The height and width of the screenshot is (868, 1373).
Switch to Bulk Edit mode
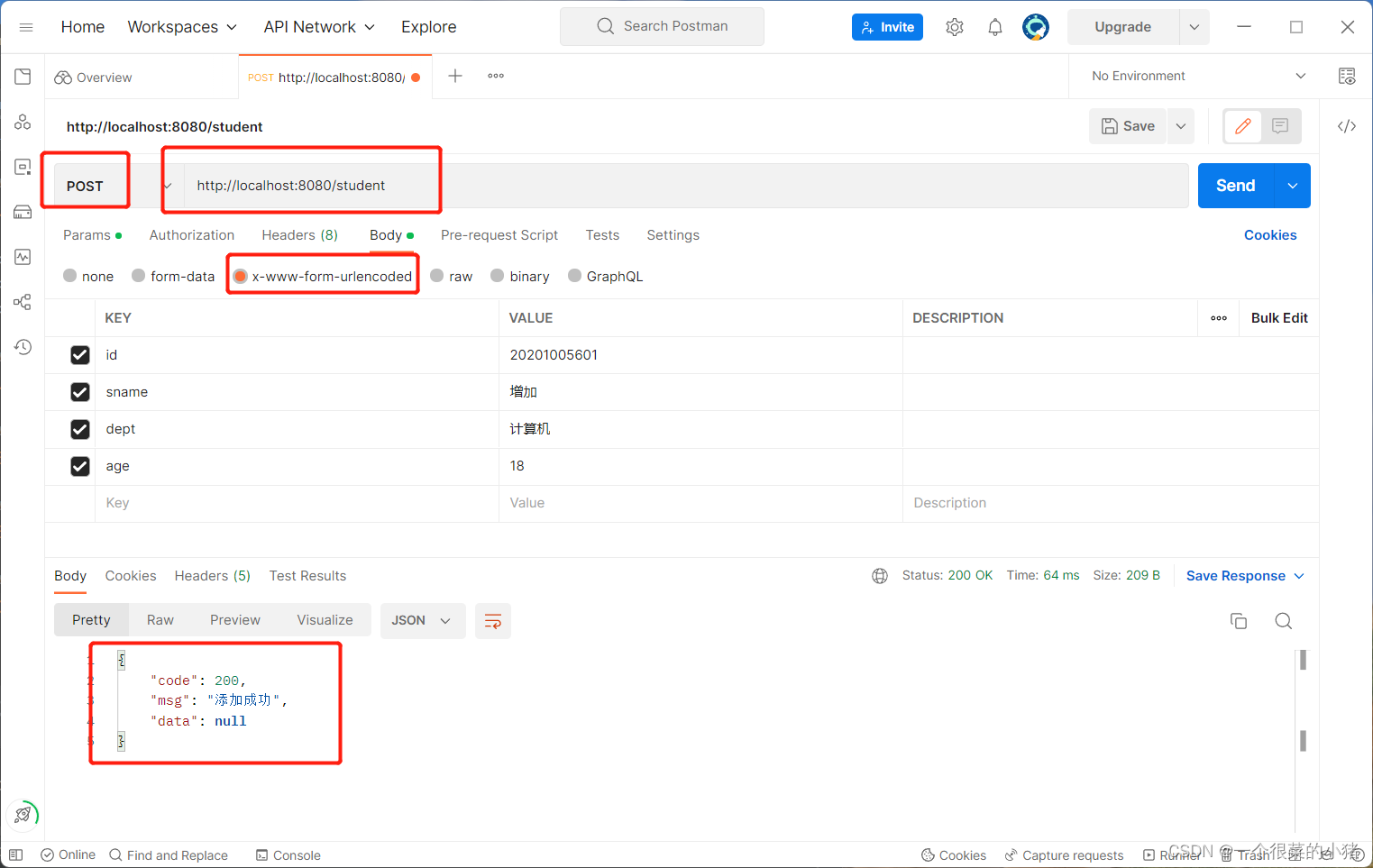[1279, 318]
